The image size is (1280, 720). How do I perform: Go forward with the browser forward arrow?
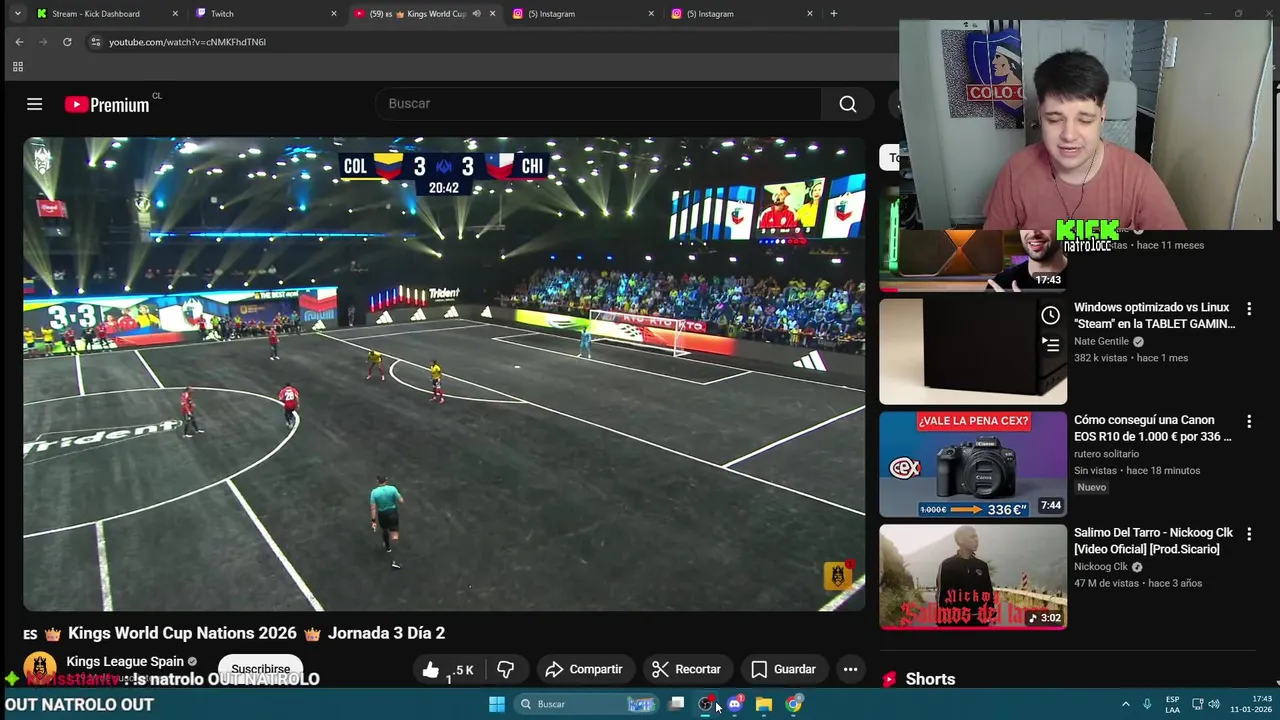coord(43,42)
